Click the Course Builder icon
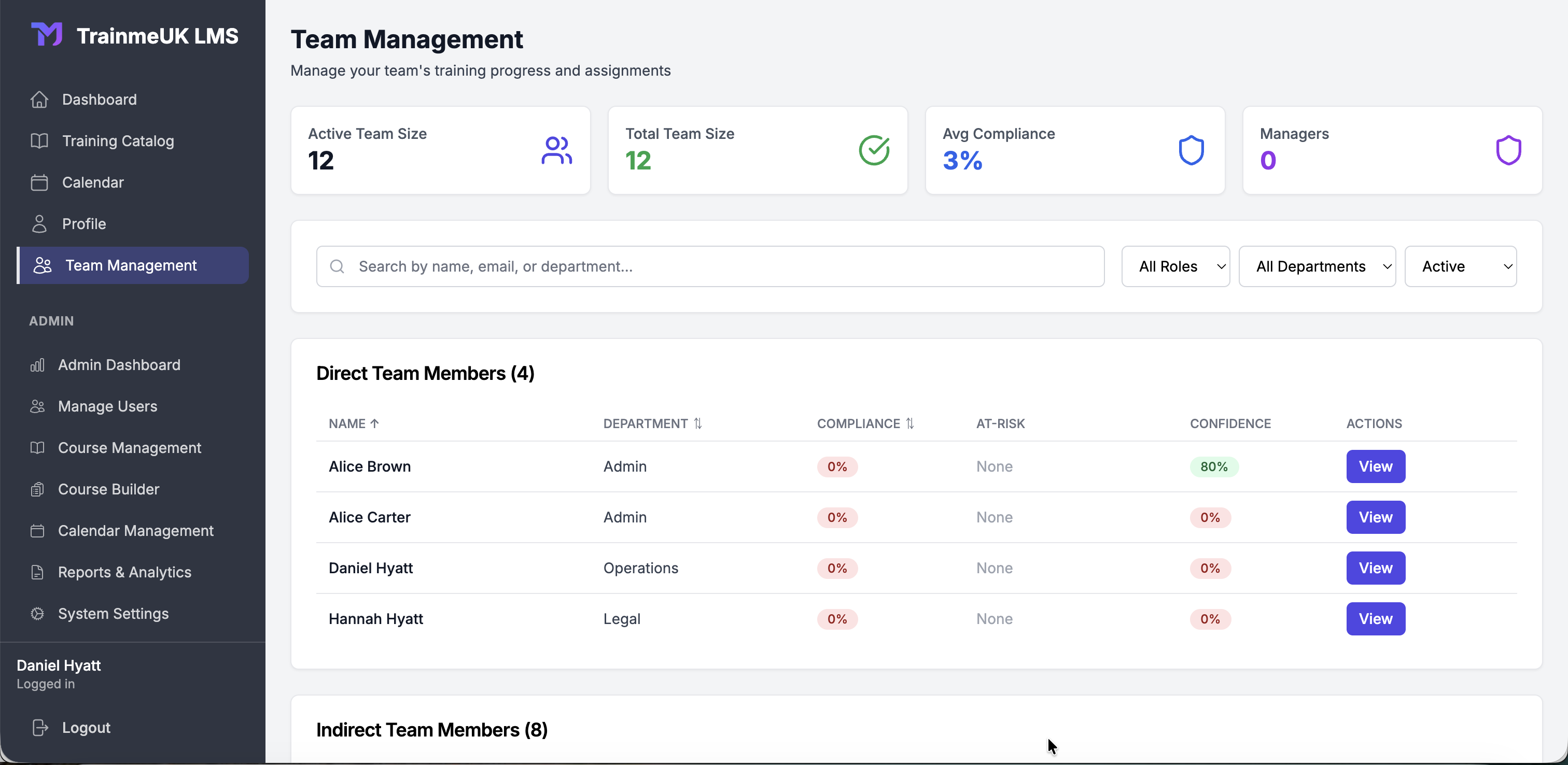1568x765 pixels. click(x=36, y=489)
